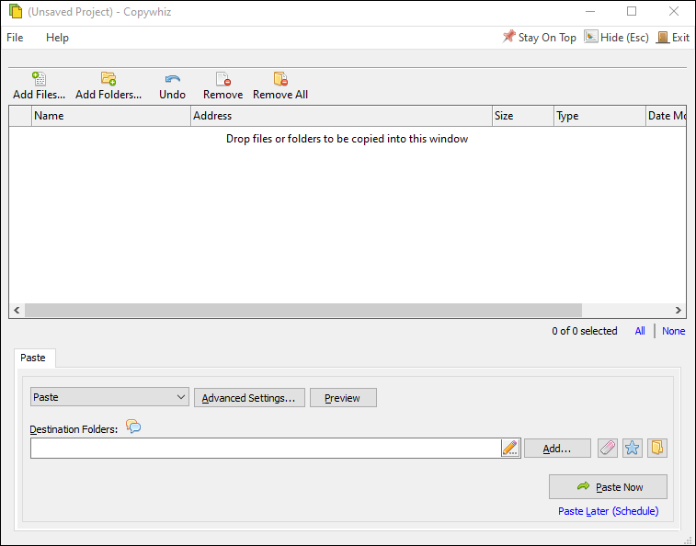Click the None selection link
Image resolution: width=696 pixels, height=546 pixels.
[673, 331]
